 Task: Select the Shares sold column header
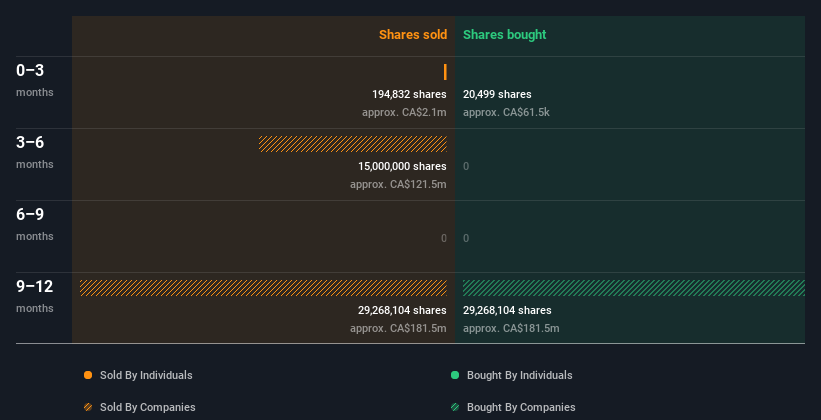tap(412, 35)
